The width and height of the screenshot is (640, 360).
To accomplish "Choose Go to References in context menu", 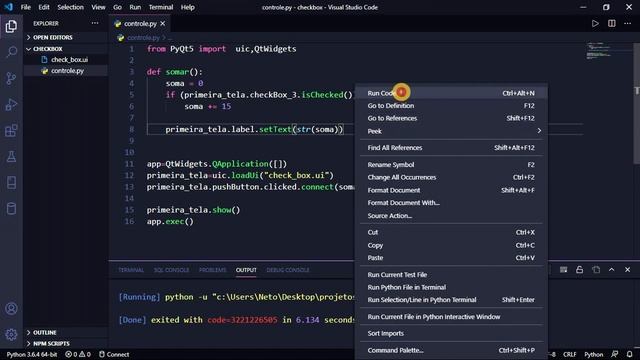I will (451, 118).
